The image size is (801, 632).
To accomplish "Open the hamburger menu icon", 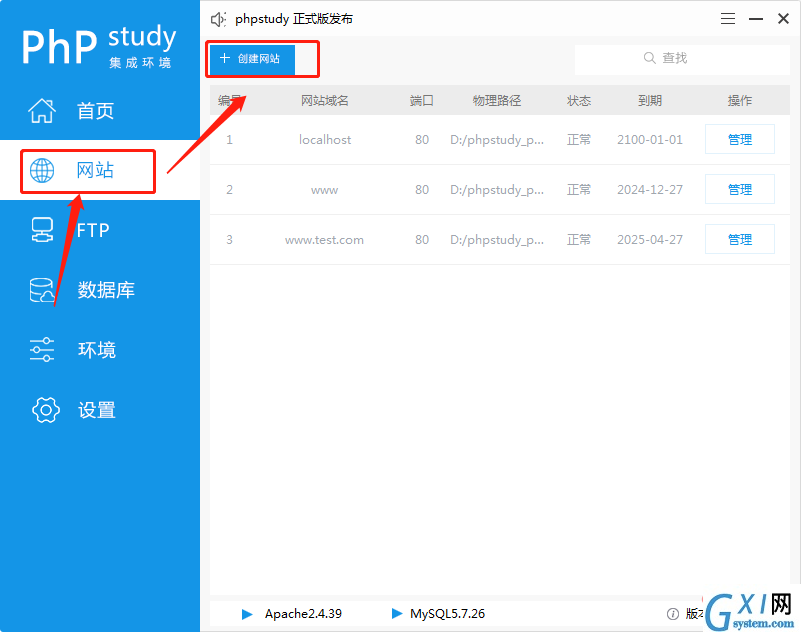I will 728,19.
